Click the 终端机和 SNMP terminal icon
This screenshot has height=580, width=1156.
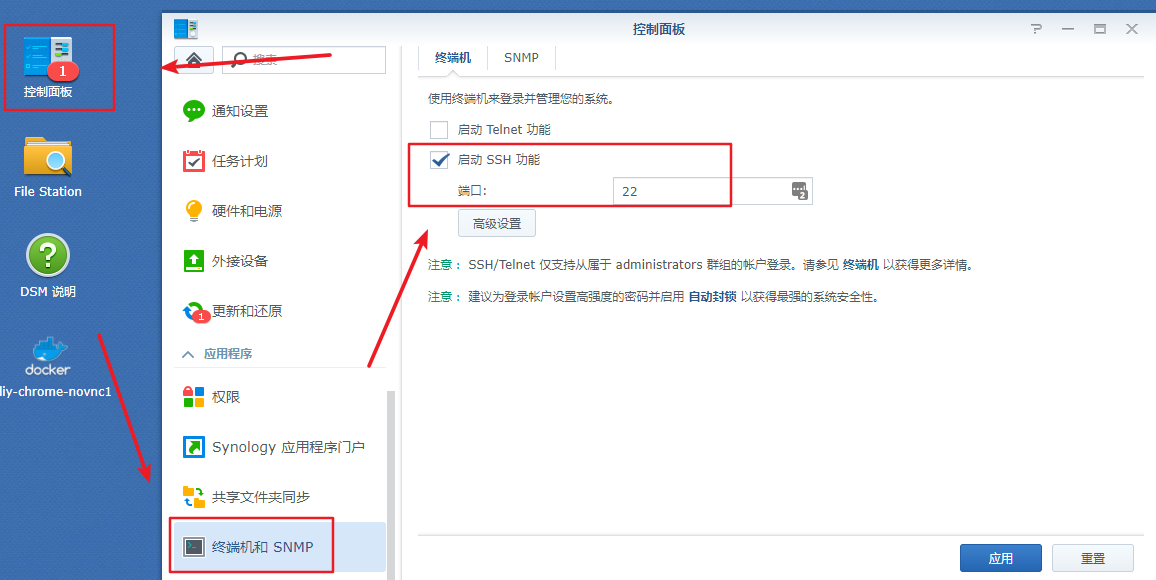click(193, 547)
